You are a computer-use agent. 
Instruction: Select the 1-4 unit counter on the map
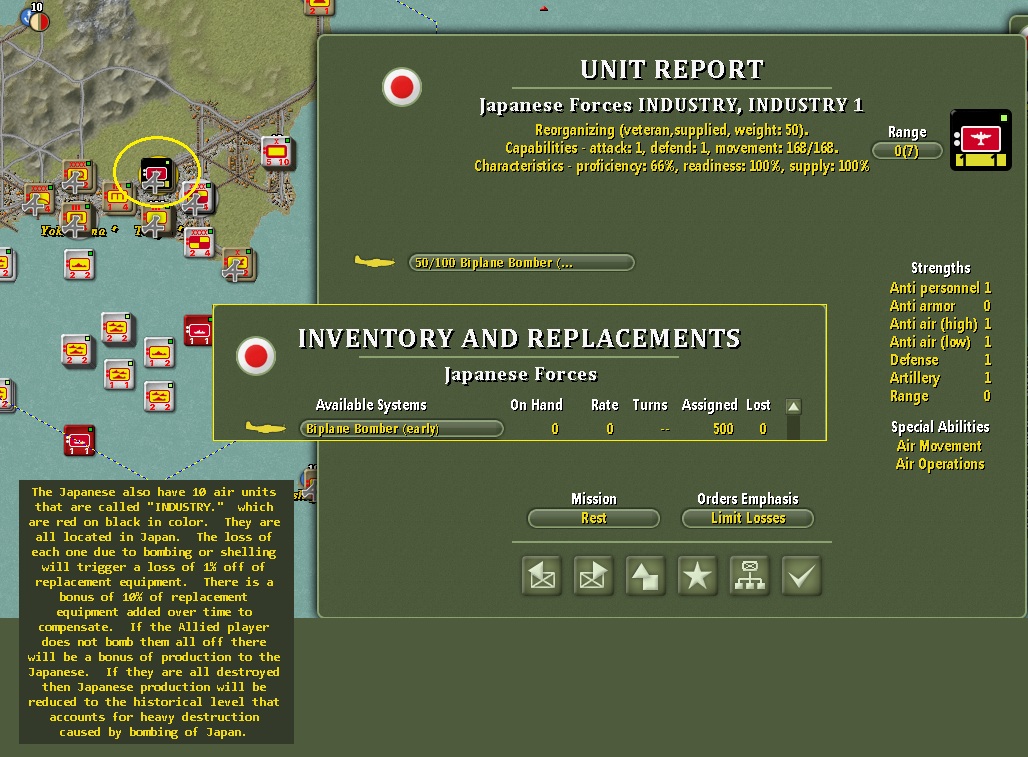click(118, 197)
